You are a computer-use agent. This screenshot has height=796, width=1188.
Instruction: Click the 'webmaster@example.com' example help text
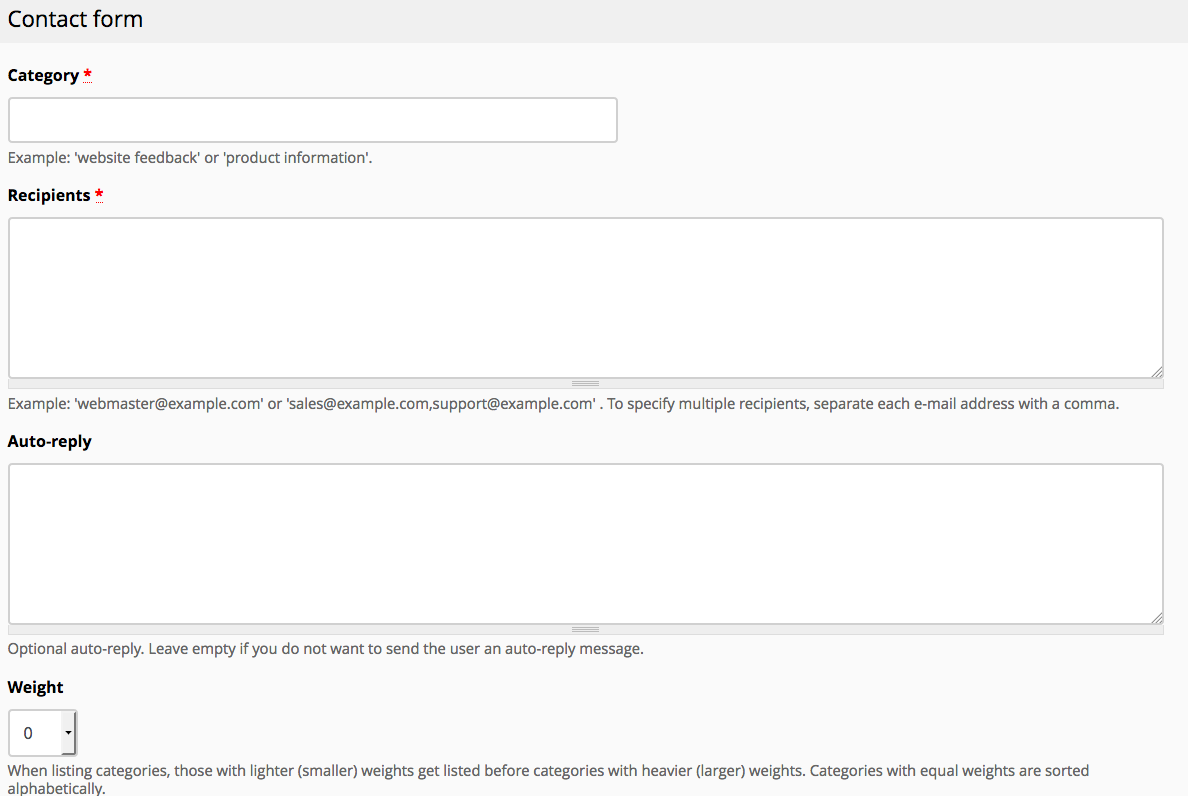[563, 404]
